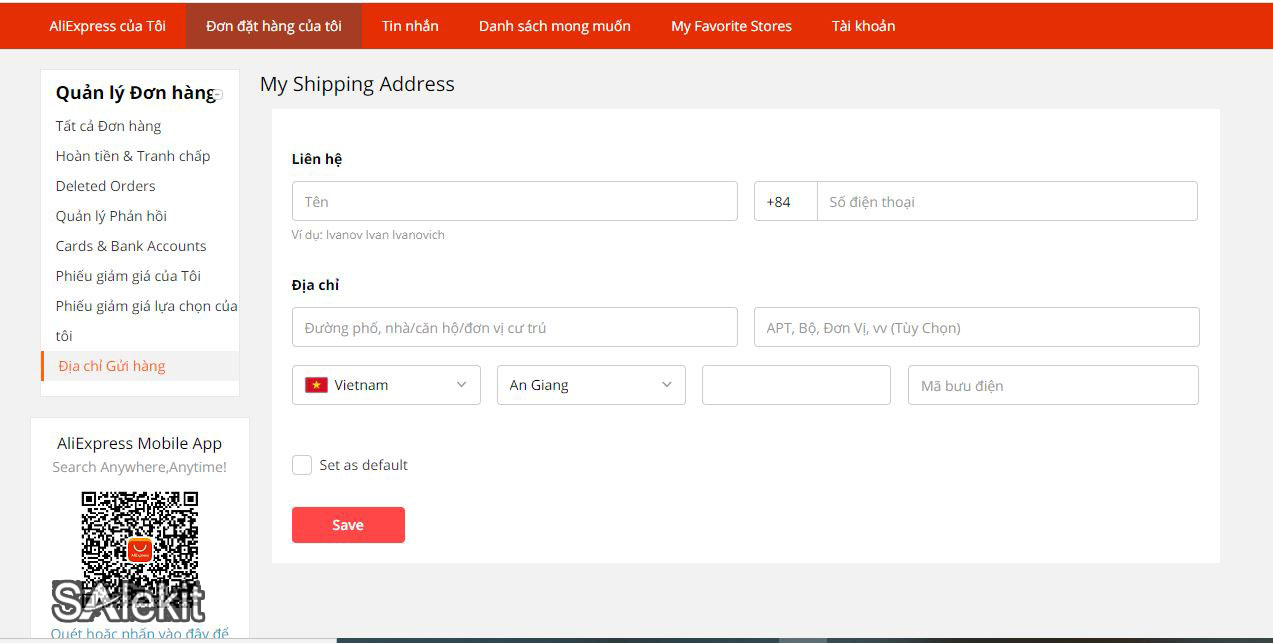This screenshot has width=1273, height=643.
Task: Open Deleted Orders in sidebar
Action: coord(105,185)
